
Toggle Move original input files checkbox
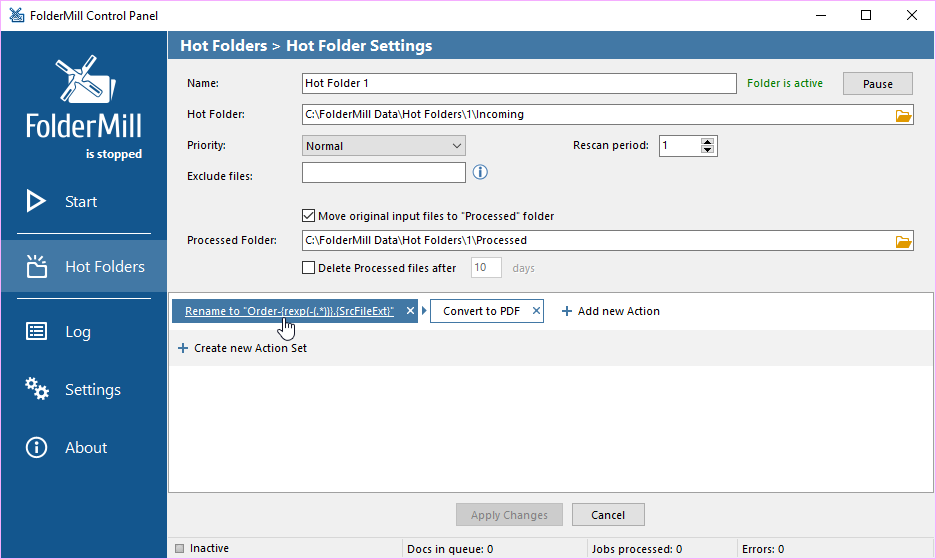309,216
